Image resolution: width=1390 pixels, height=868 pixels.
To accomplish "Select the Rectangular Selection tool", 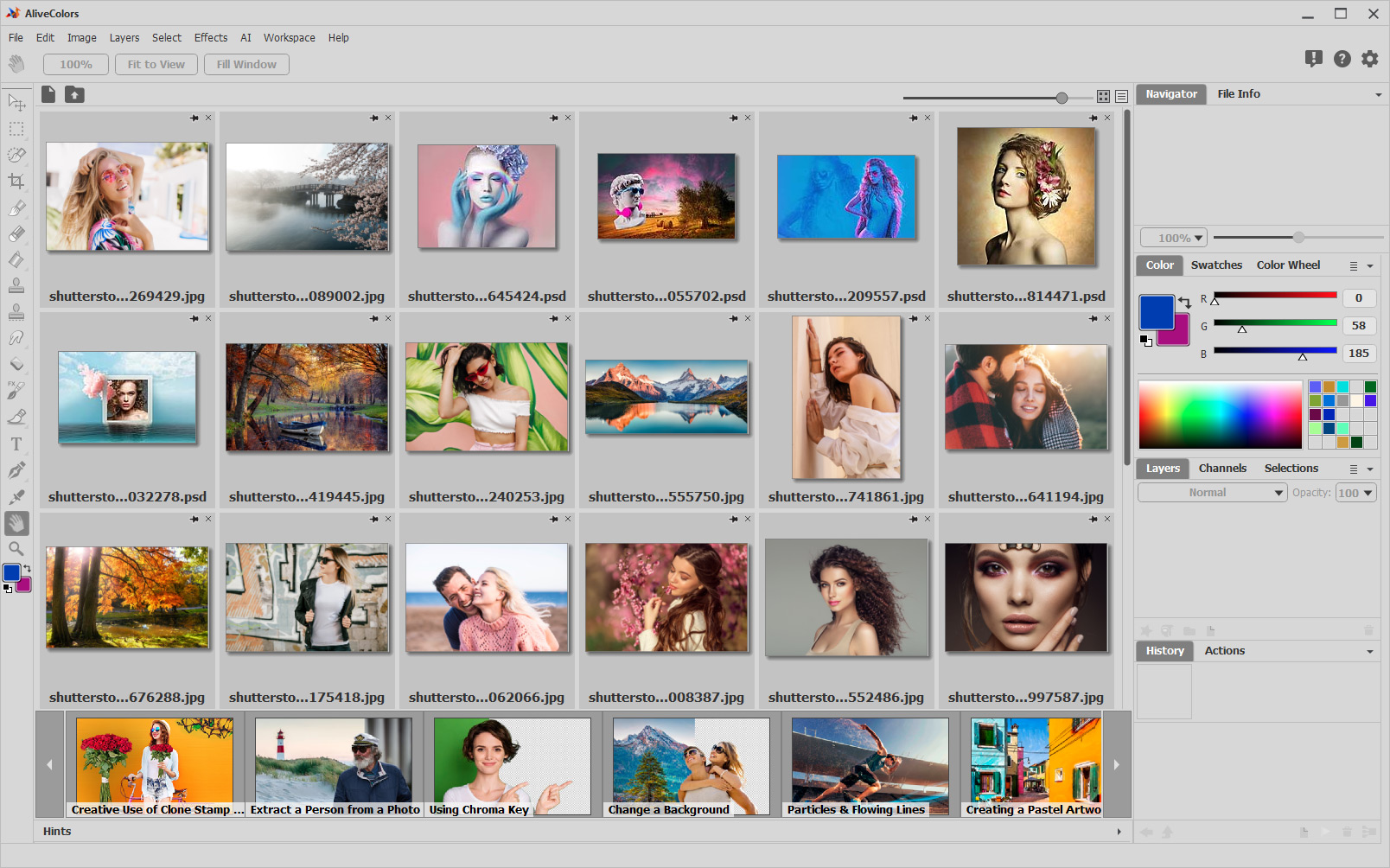I will point(16,129).
